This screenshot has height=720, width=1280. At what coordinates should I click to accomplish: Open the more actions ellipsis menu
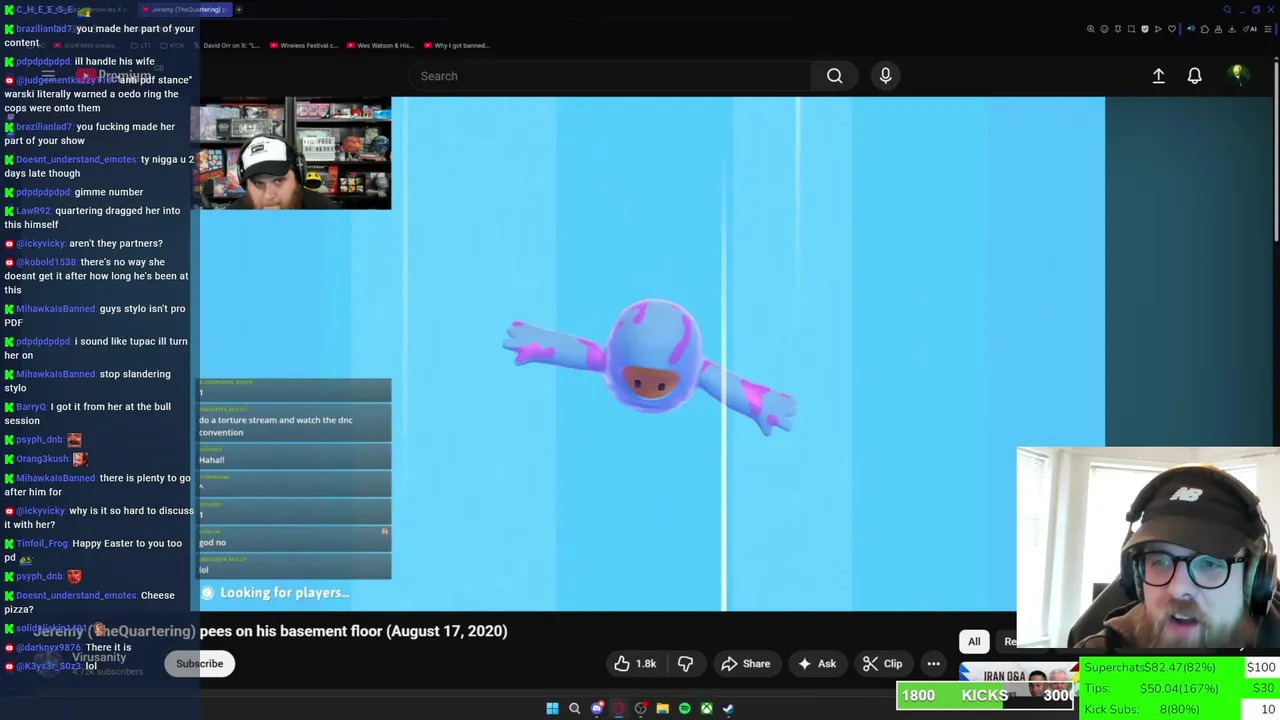click(x=933, y=664)
